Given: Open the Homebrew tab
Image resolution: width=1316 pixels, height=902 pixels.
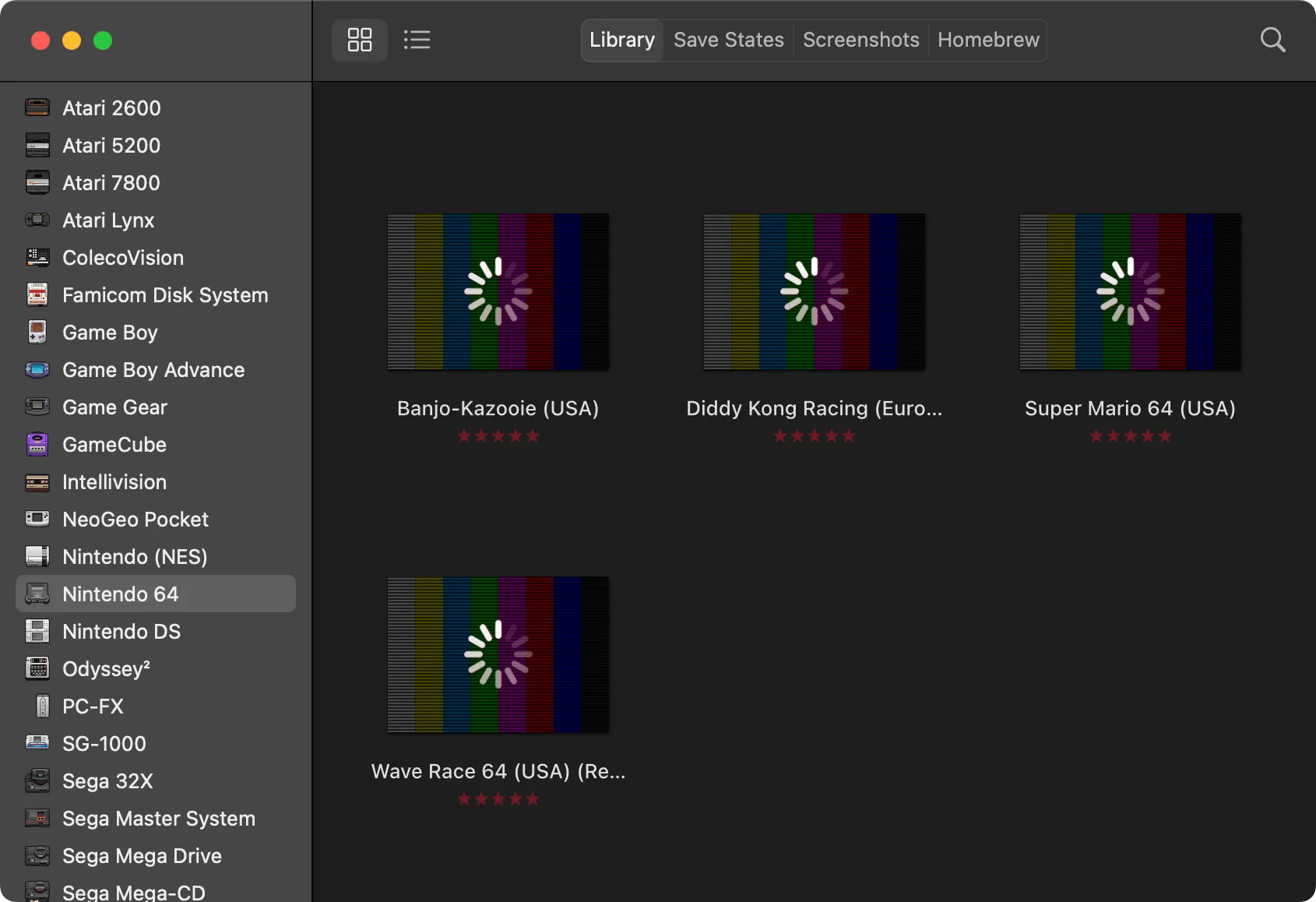Looking at the screenshot, I should (988, 40).
